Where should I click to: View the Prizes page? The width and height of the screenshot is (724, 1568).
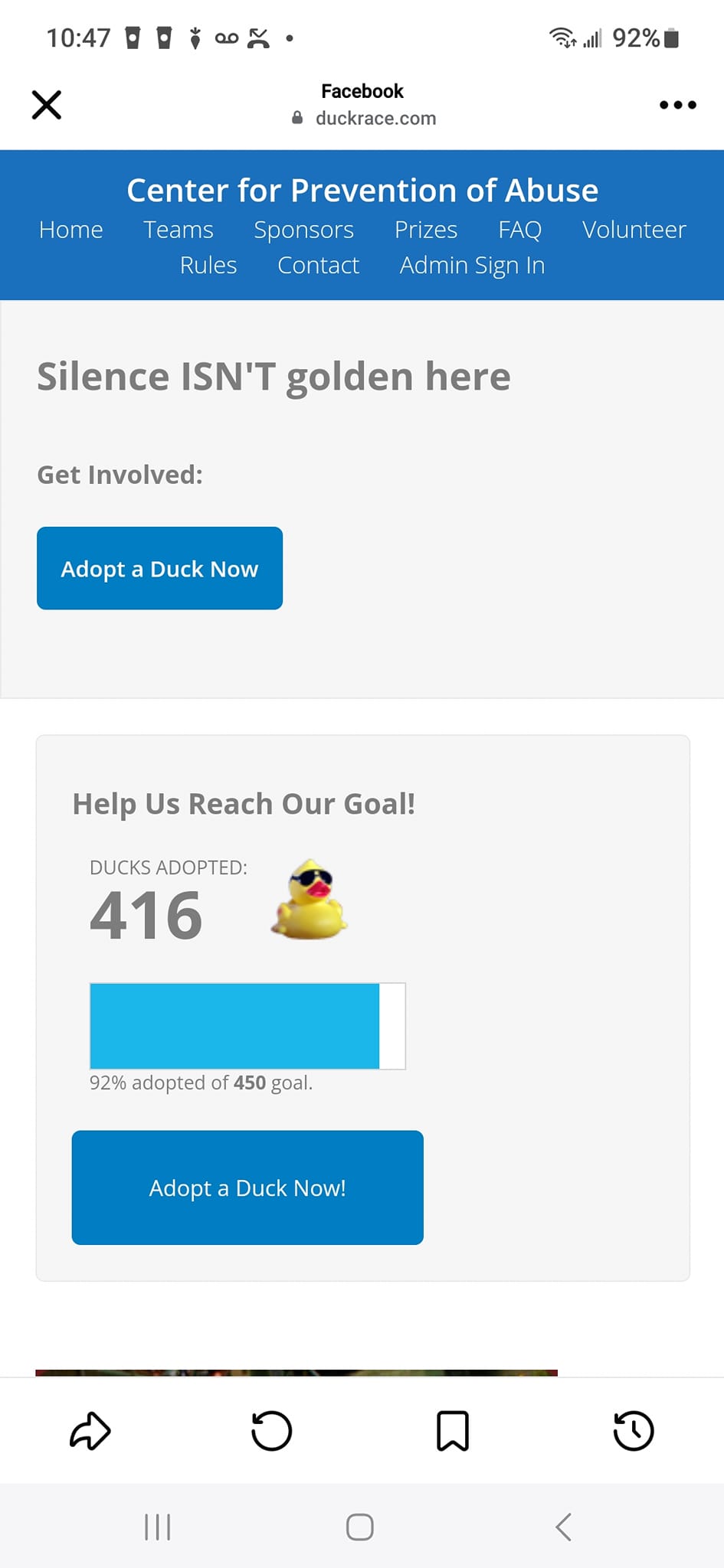pyautogui.click(x=426, y=230)
